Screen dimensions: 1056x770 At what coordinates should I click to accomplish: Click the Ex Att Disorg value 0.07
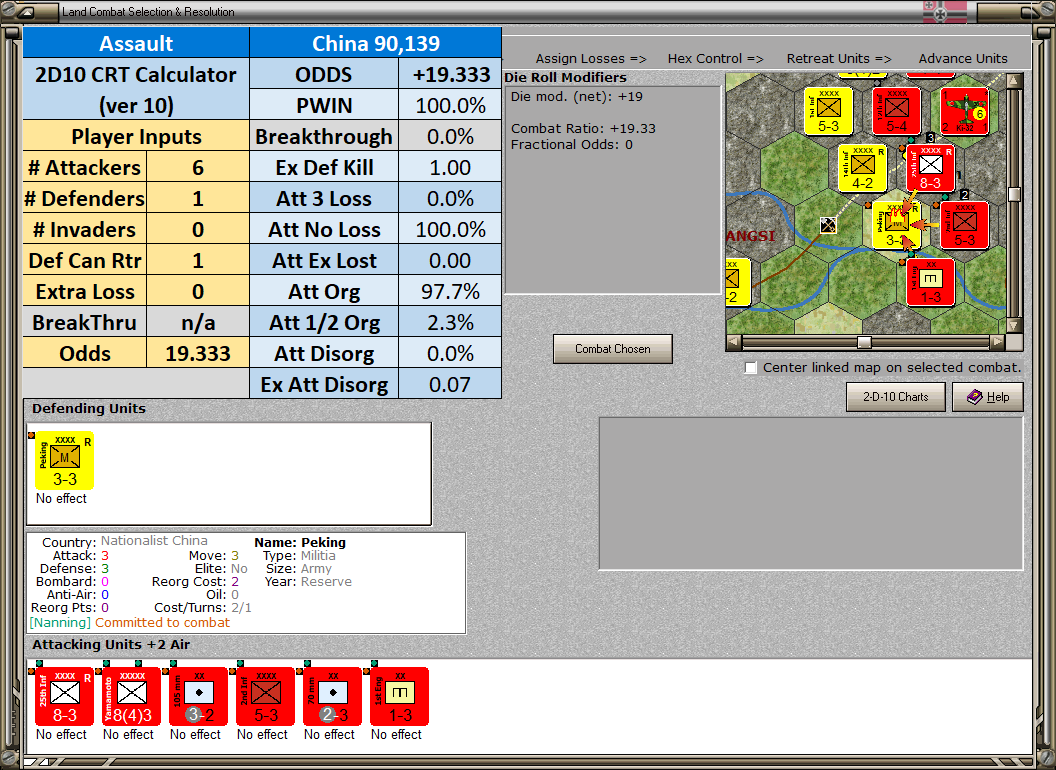(x=450, y=384)
